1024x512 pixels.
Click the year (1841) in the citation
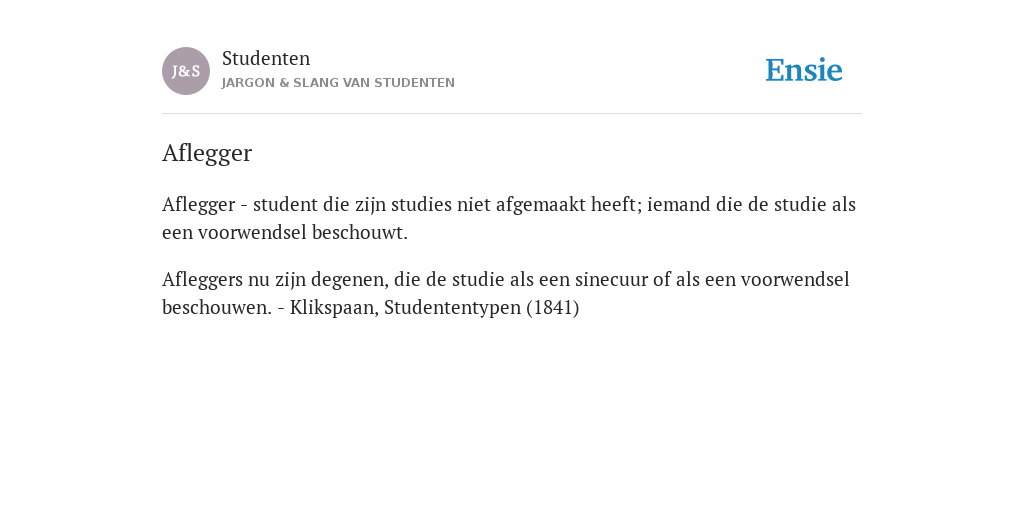[553, 308]
